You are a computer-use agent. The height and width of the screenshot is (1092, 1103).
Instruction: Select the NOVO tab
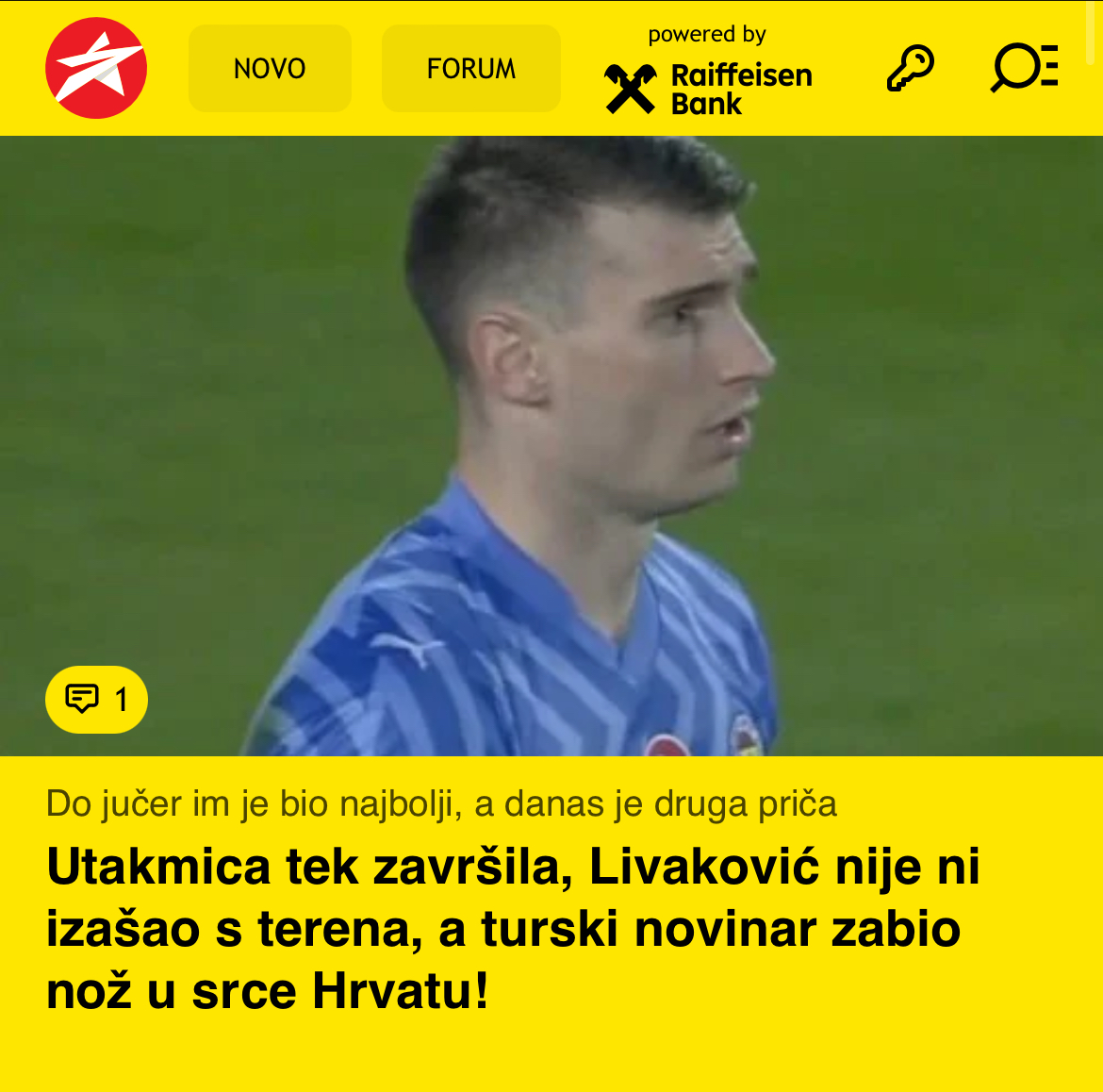270,68
